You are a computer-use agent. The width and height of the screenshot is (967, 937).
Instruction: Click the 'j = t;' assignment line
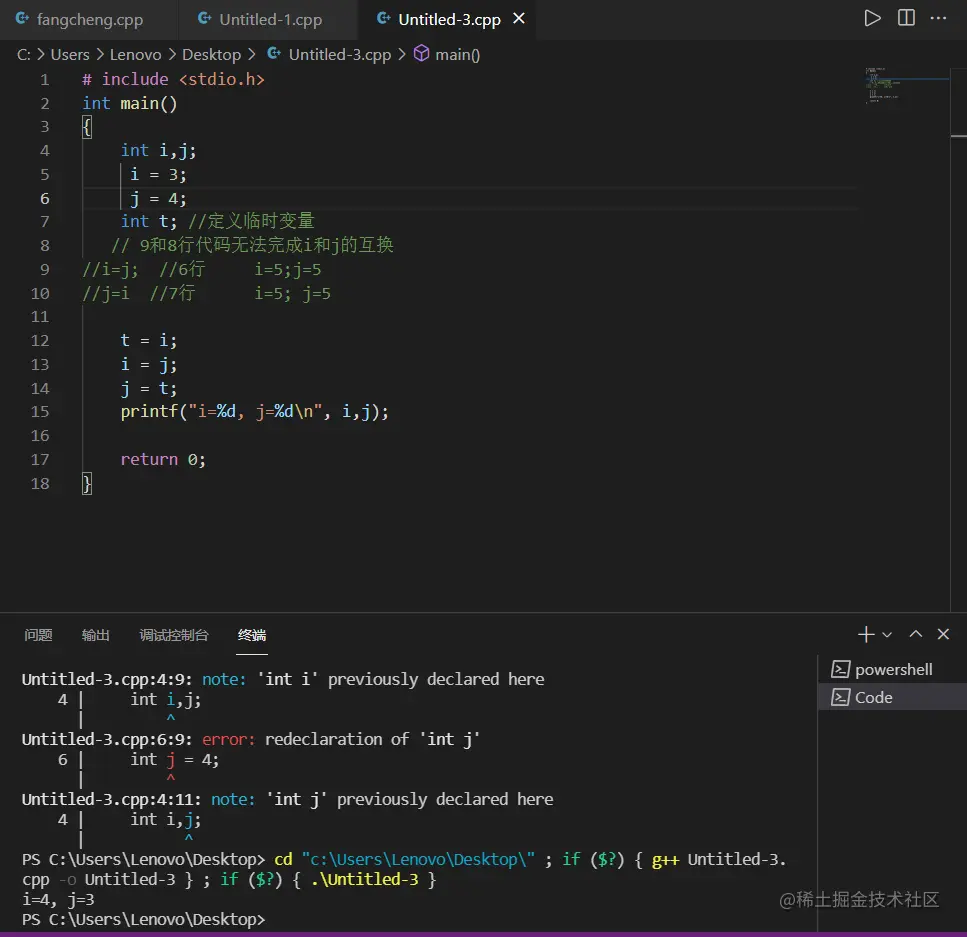149,389
